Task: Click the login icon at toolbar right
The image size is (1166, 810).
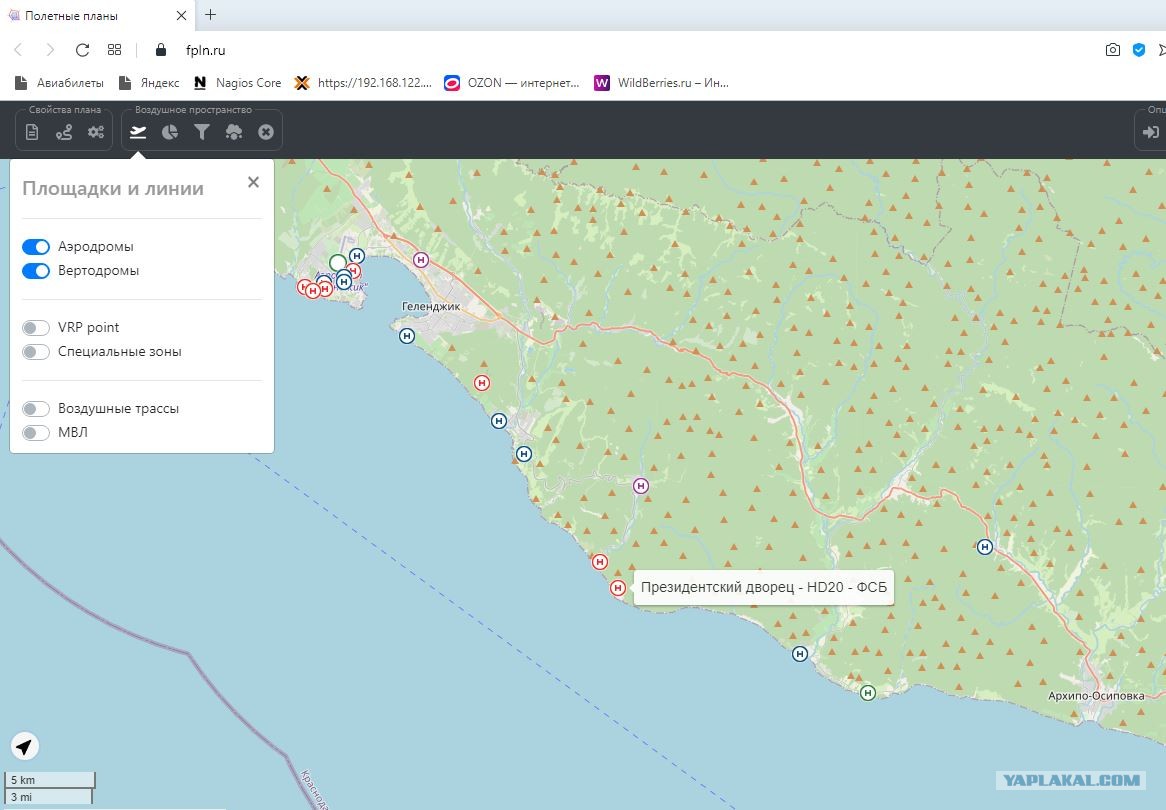Action: pos(1151,132)
